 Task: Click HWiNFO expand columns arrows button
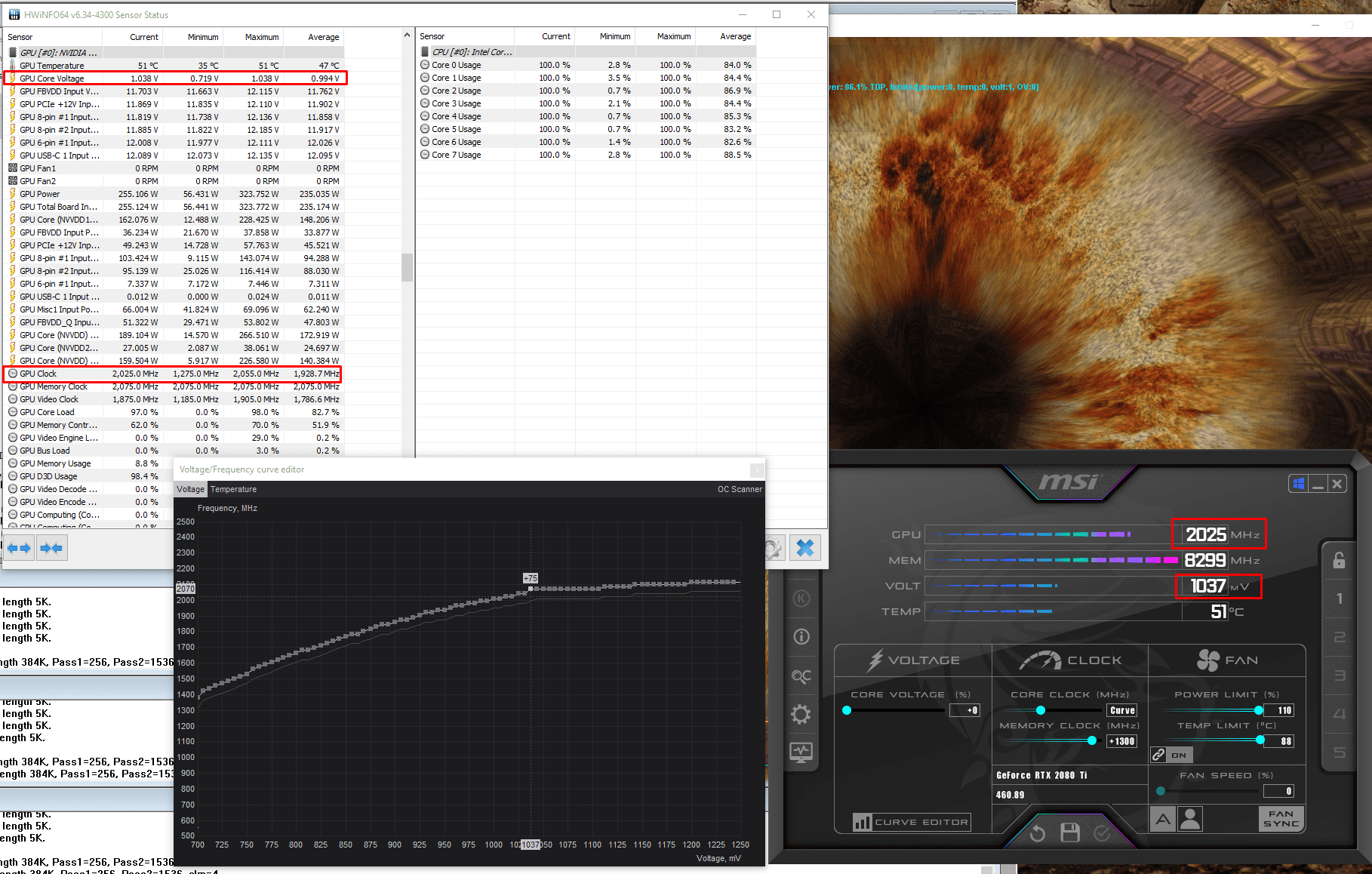coord(19,548)
